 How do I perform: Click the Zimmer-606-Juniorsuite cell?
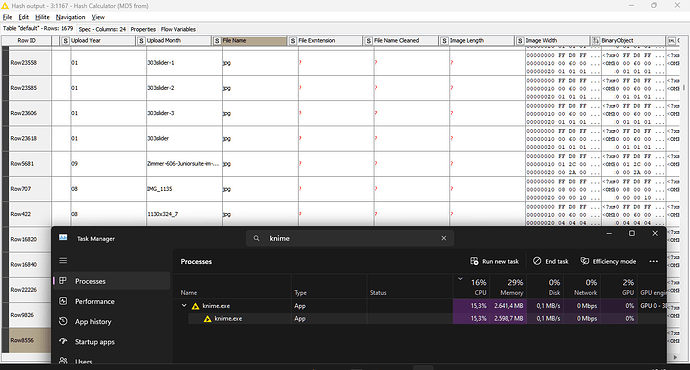click(x=184, y=164)
